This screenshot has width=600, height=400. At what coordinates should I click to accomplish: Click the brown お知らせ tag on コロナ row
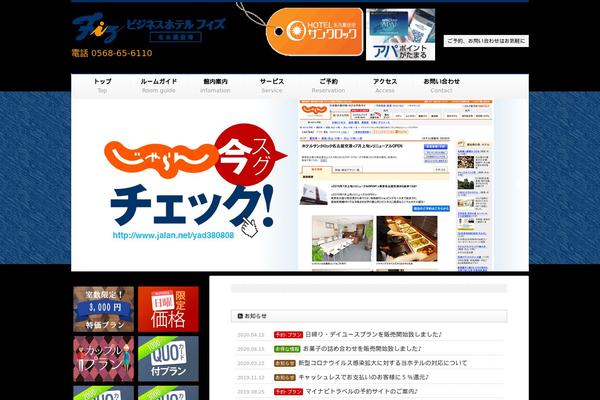285,363
